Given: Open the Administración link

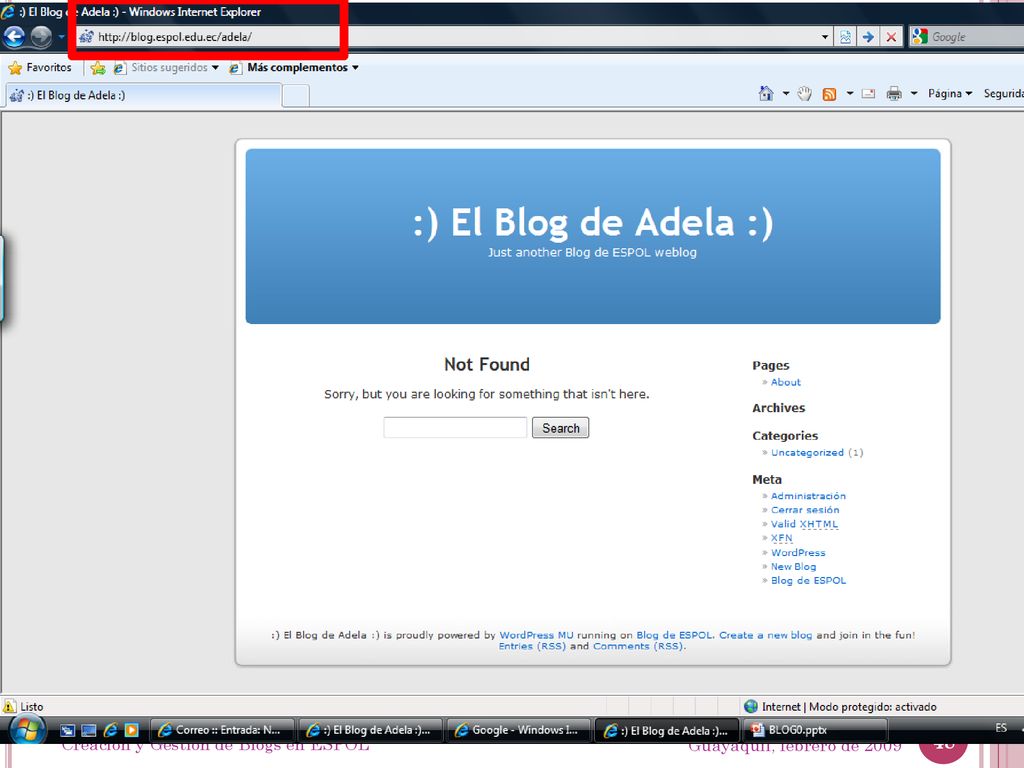Looking at the screenshot, I should [x=808, y=496].
